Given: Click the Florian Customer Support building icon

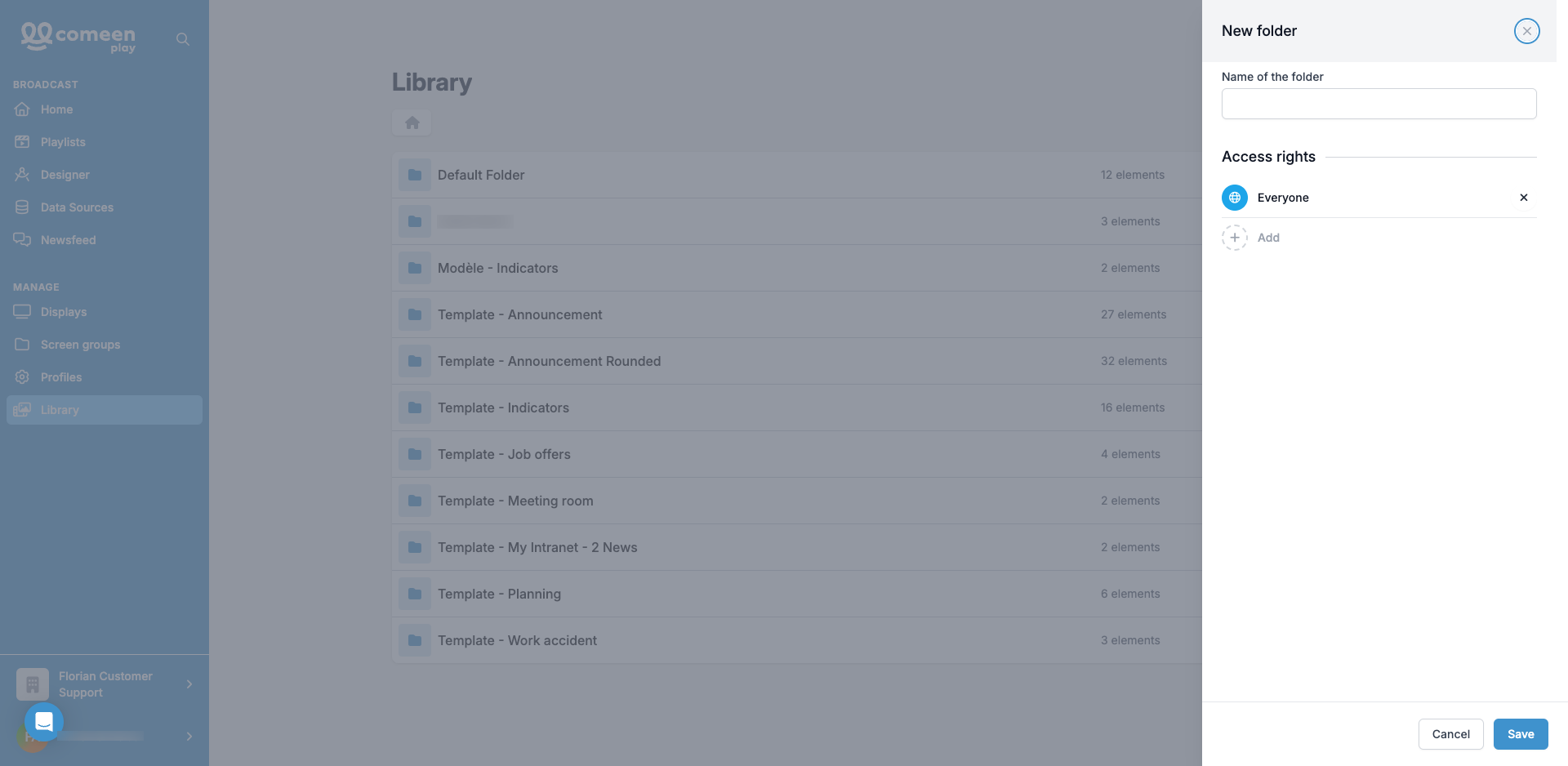Looking at the screenshot, I should [33, 684].
